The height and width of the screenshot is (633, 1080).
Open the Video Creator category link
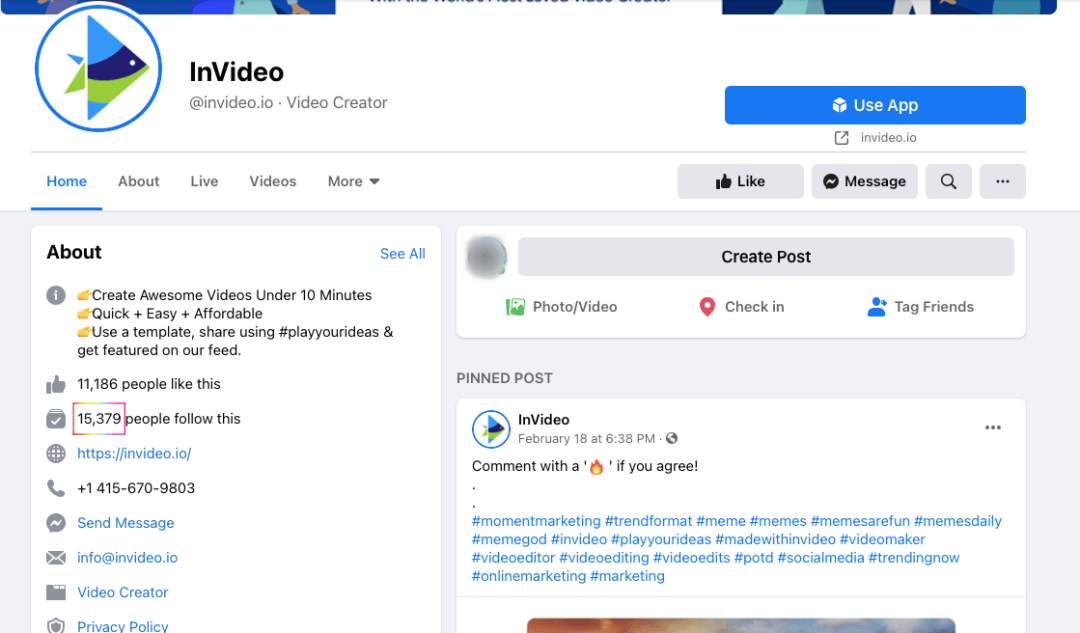tap(123, 592)
